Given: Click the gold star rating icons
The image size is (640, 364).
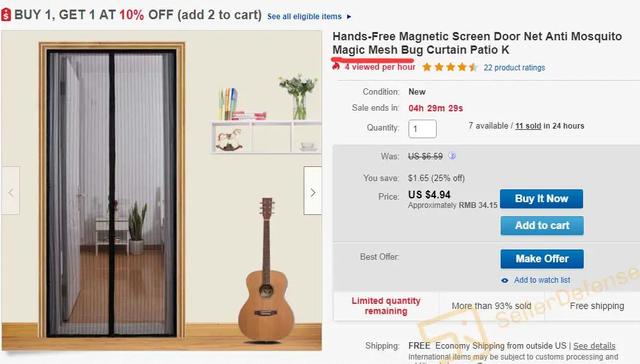Looking at the screenshot, I should 450,67.
